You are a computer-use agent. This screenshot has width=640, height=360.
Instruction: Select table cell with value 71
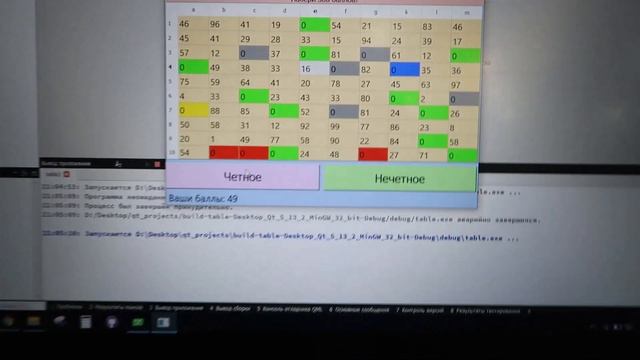tap(432, 155)
